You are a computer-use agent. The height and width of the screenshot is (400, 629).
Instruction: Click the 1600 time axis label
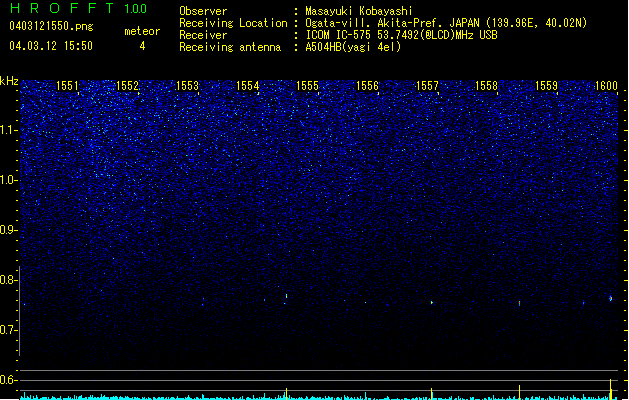point(606,85)
